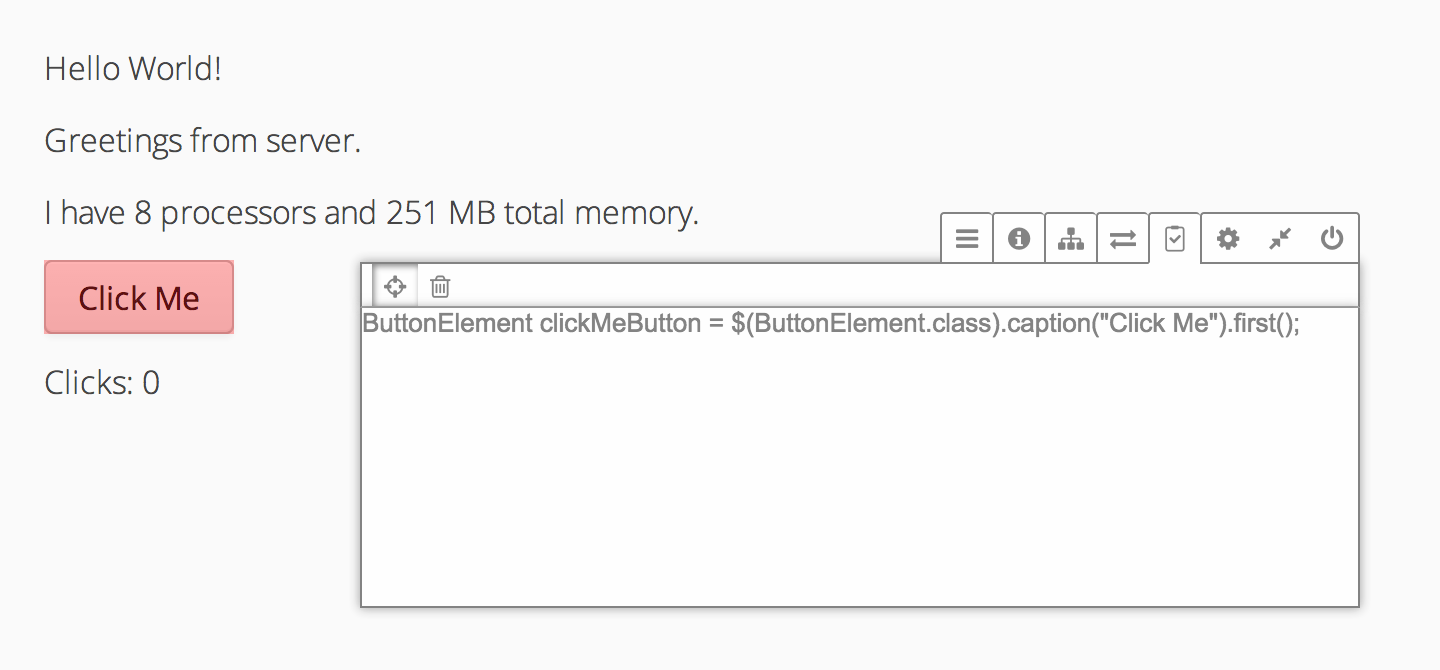Screen dimensions: 1440x670
Task: Minimize the debug window with arrows icon
Action: (1279, 238)
